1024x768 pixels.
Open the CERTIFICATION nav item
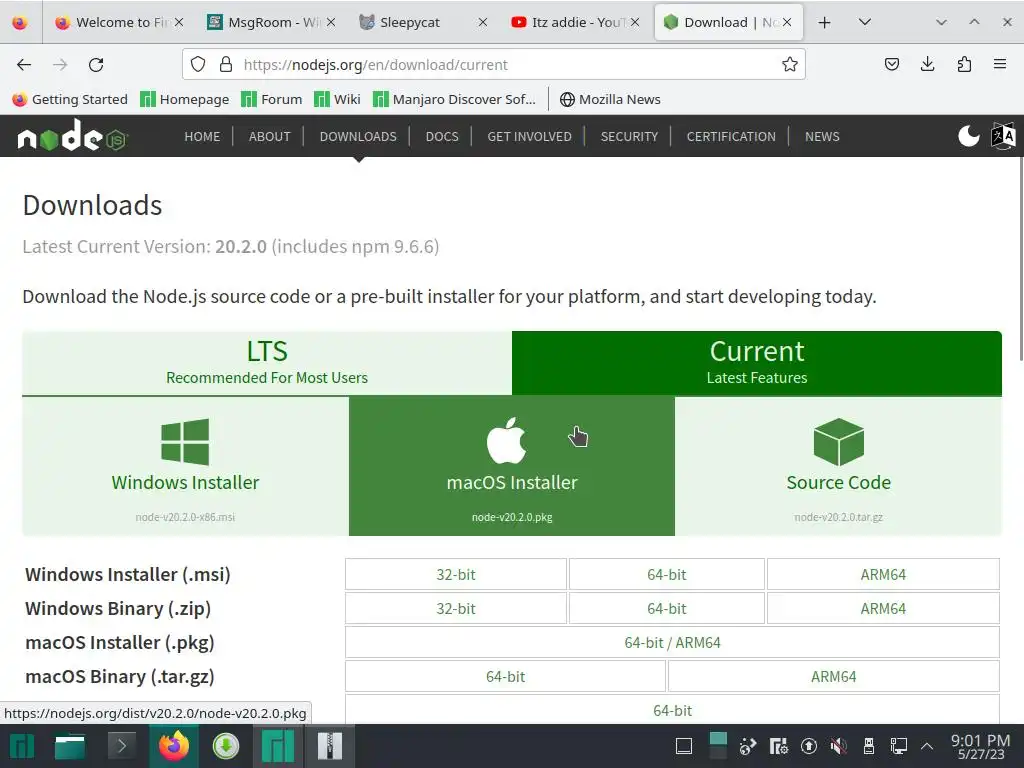(x=731, y=136)
